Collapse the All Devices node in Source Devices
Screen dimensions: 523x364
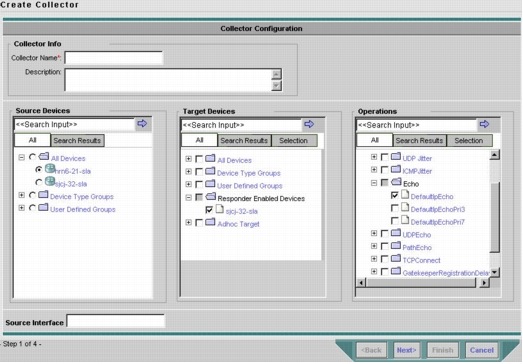click(x=22, y=157)
